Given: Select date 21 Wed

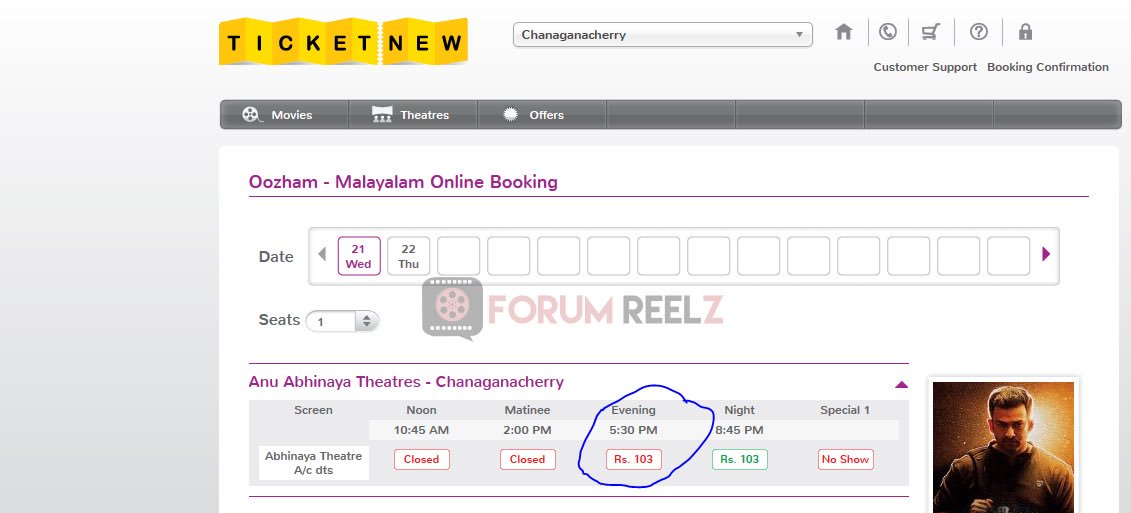Looking at the screenshot, I should click(358, 256).
